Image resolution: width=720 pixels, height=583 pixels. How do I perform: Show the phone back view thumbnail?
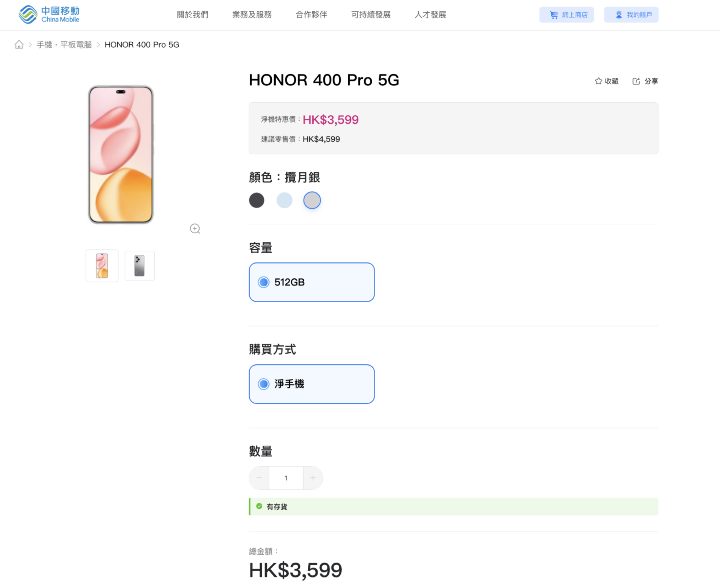tap(140, 265)
